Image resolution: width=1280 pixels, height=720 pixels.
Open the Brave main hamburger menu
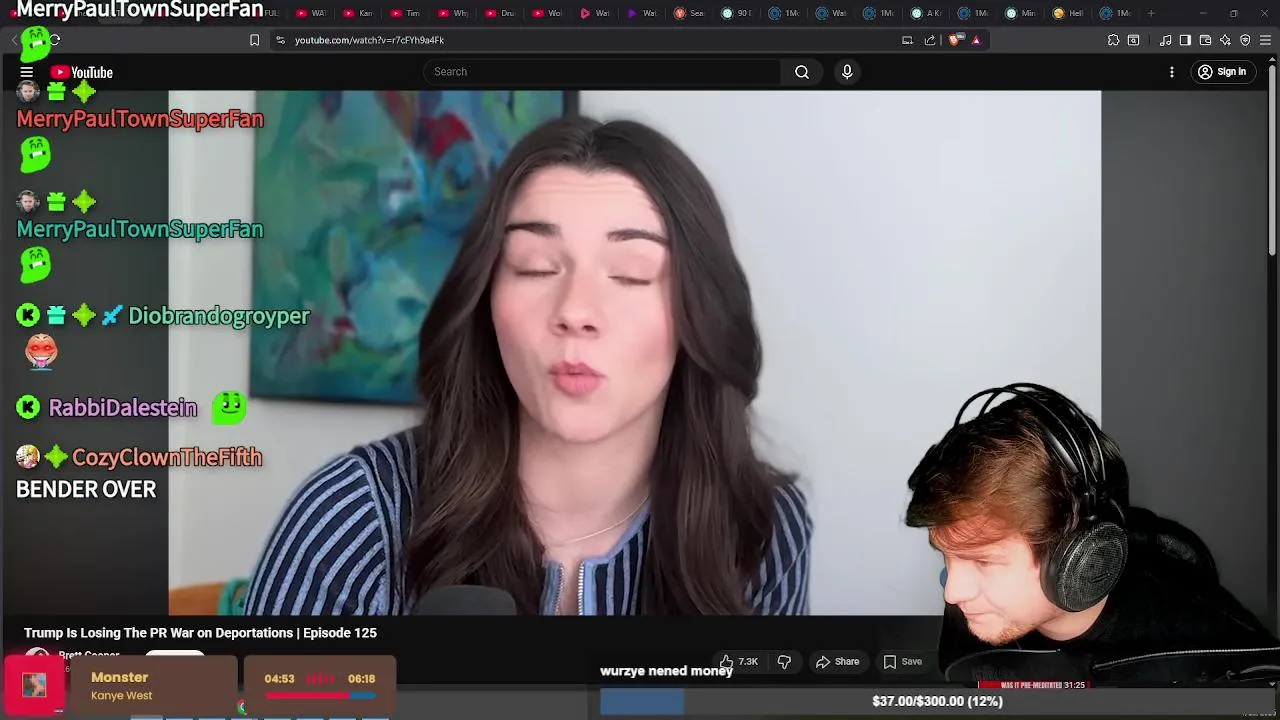1265,40
